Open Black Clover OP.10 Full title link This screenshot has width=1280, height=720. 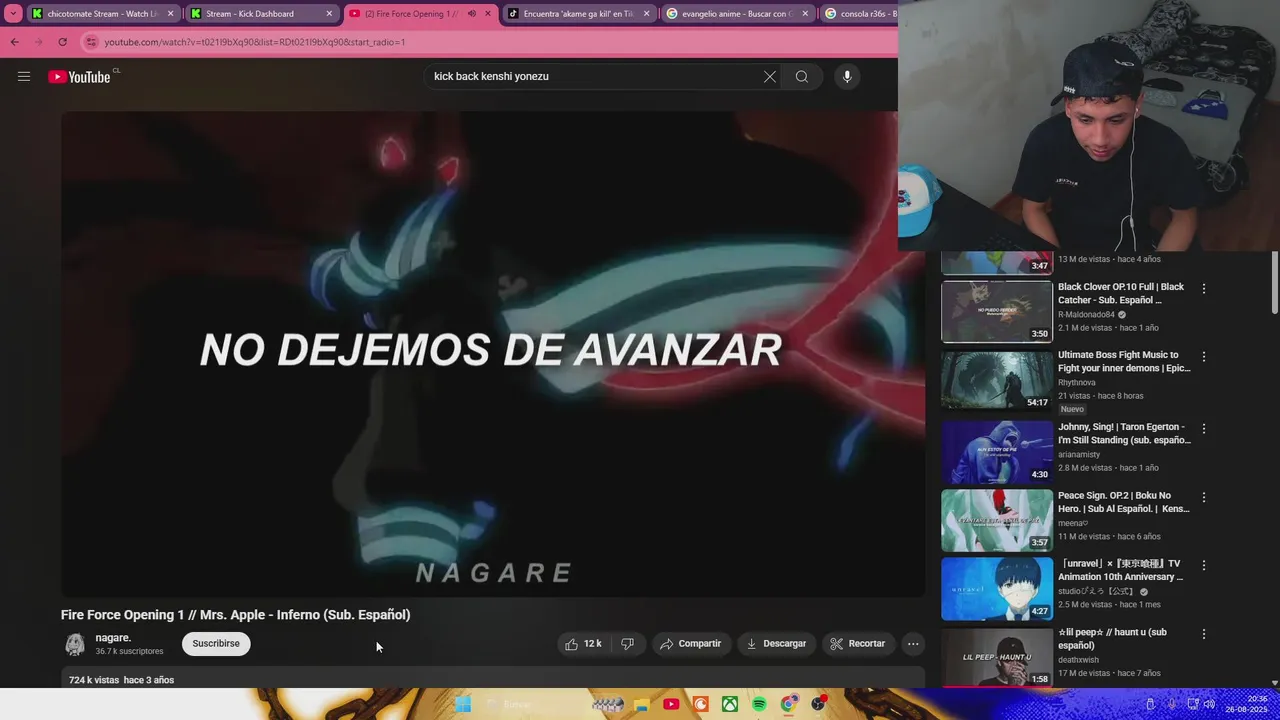point(1121,293)
